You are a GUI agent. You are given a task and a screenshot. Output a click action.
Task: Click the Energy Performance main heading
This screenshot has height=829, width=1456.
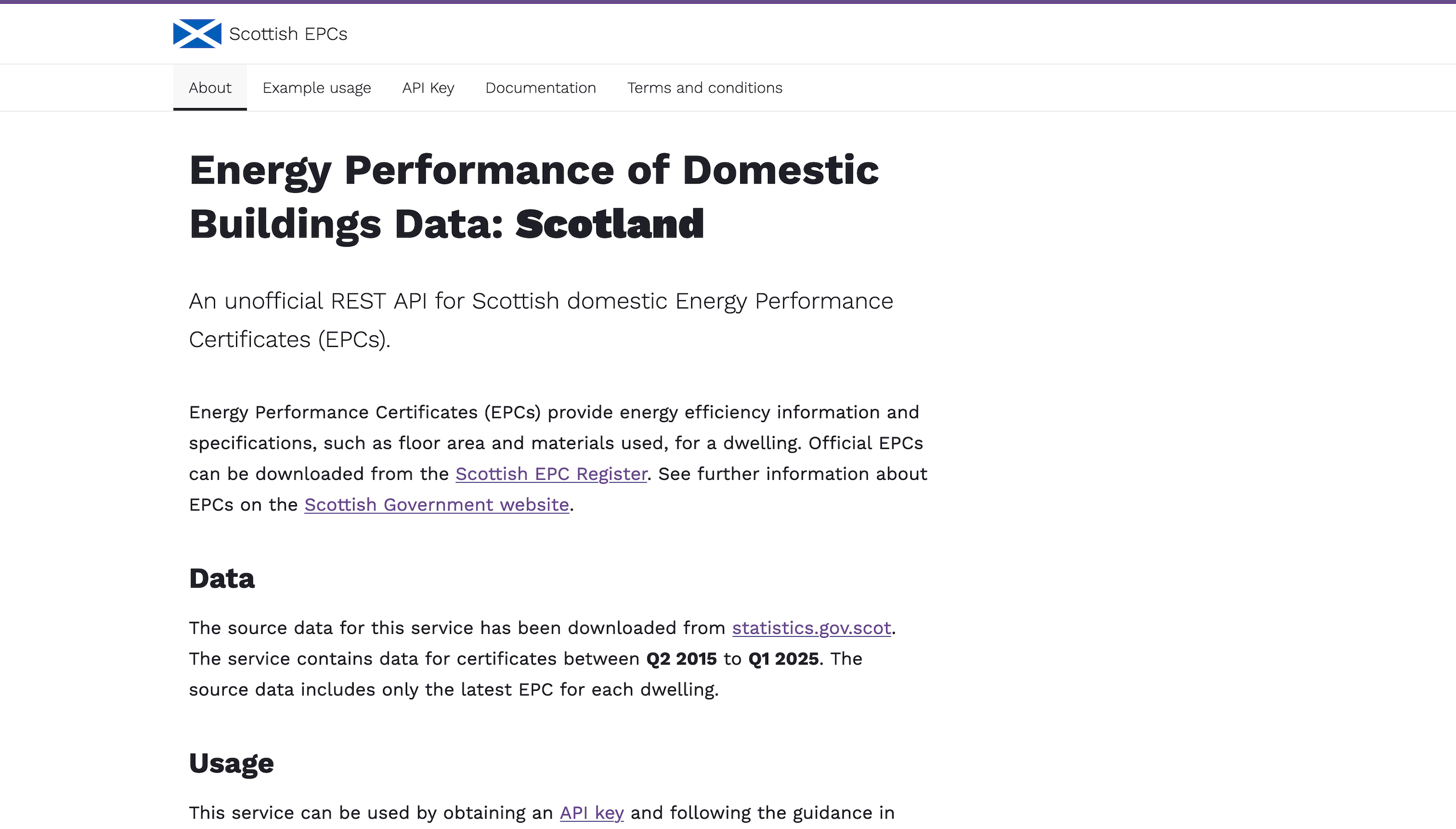[534, 170]
